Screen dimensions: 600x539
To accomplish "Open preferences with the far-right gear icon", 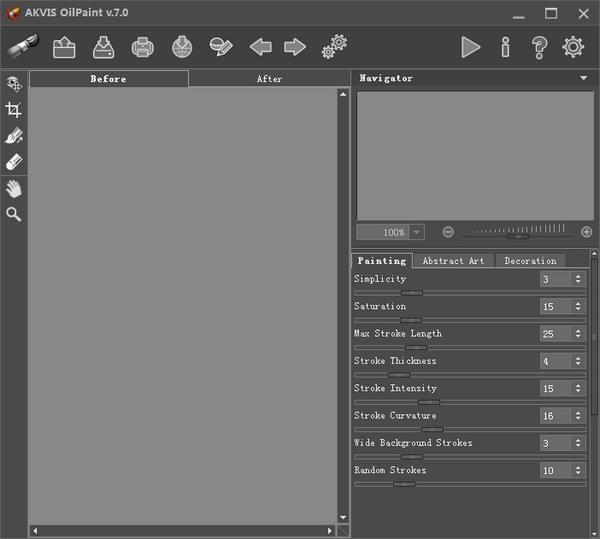I will click(x=573, y=47).
